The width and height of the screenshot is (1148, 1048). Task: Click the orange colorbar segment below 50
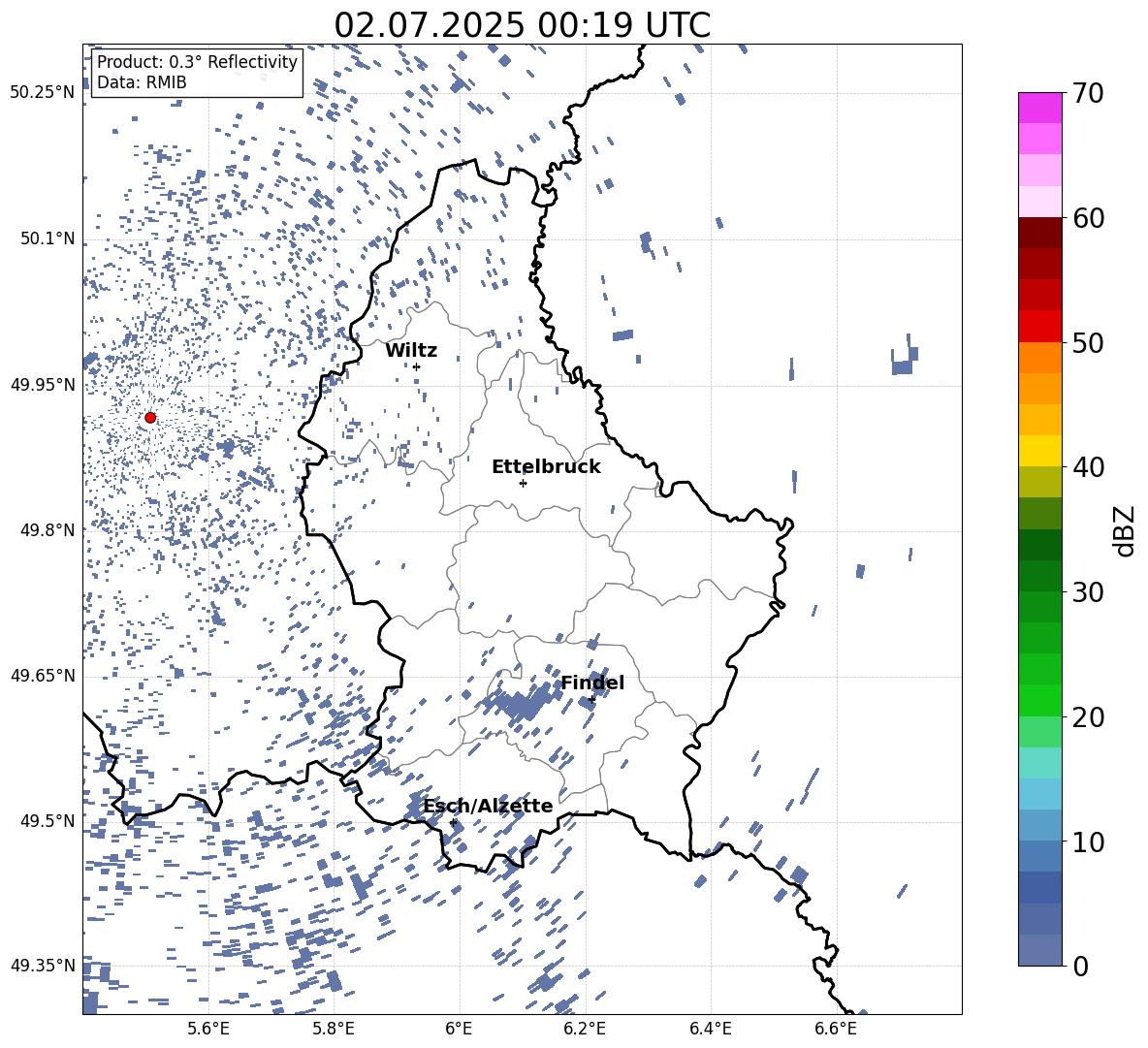click(1039, 357)
